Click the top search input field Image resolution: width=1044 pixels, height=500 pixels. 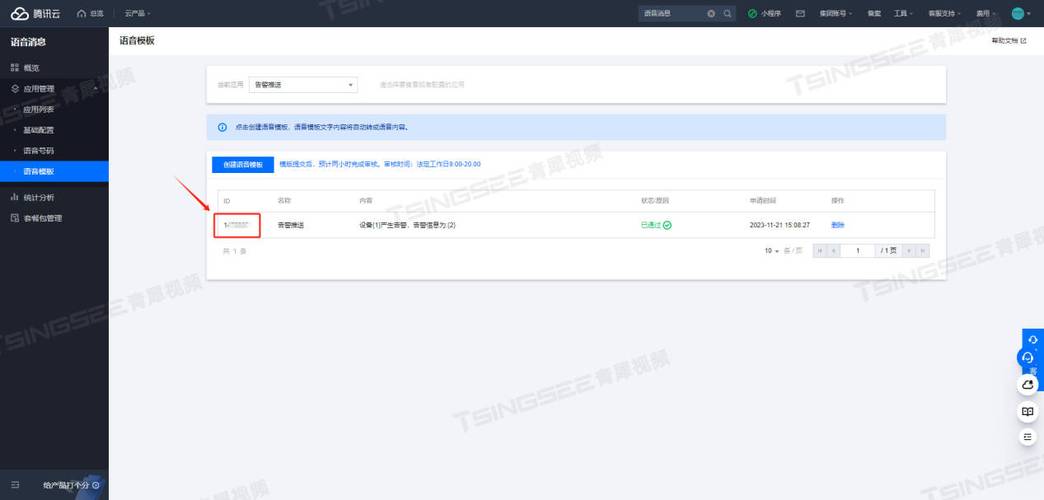(672, 13)
